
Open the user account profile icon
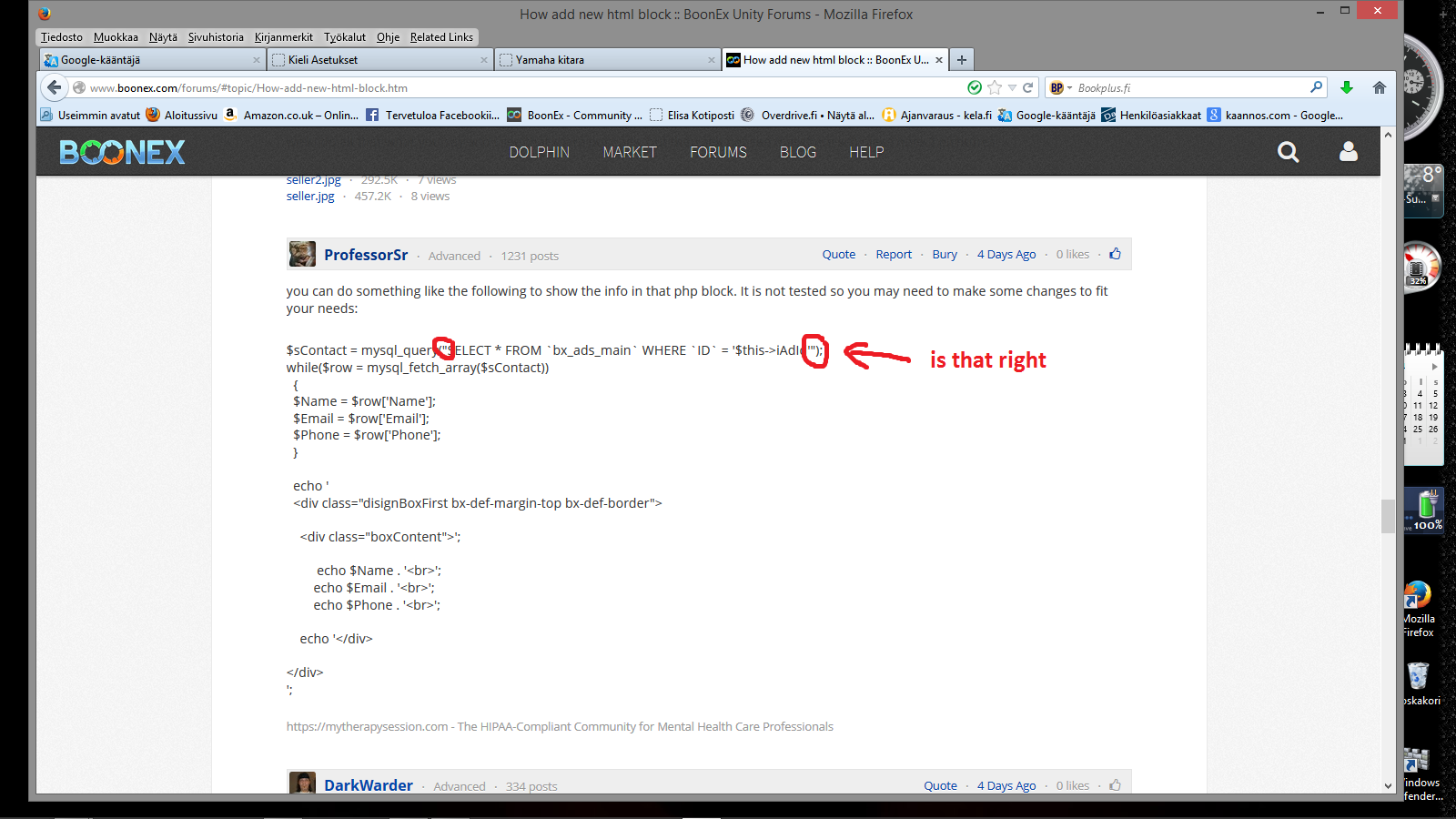[1348, 152]
